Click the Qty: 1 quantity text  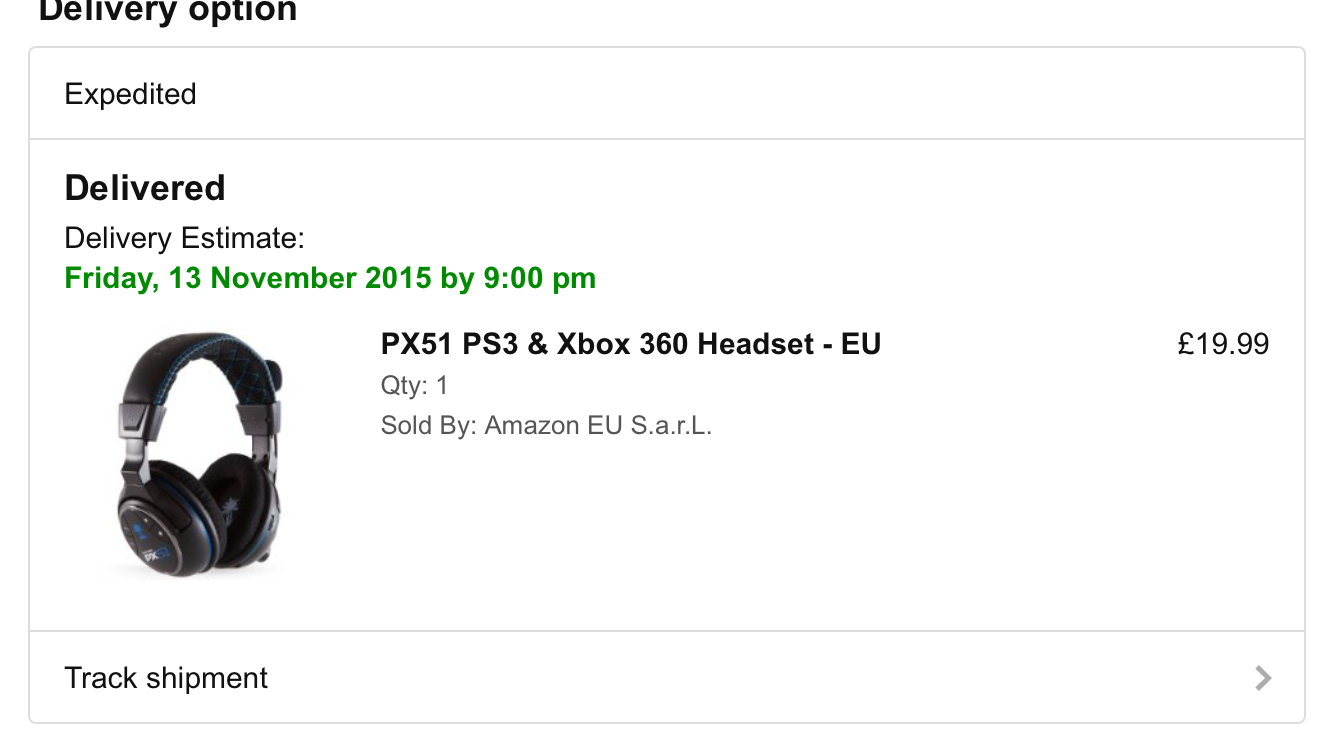click(x=414, y=385)
